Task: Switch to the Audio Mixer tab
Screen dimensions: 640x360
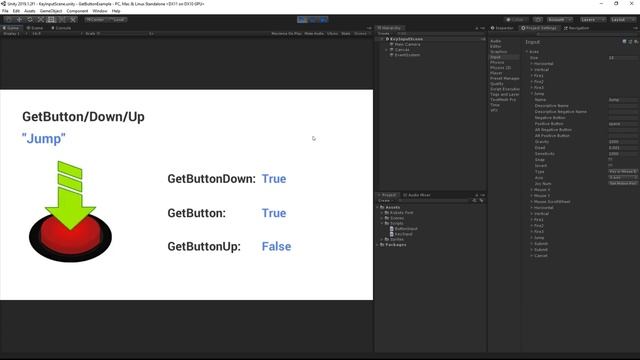Action: point(417,195)
